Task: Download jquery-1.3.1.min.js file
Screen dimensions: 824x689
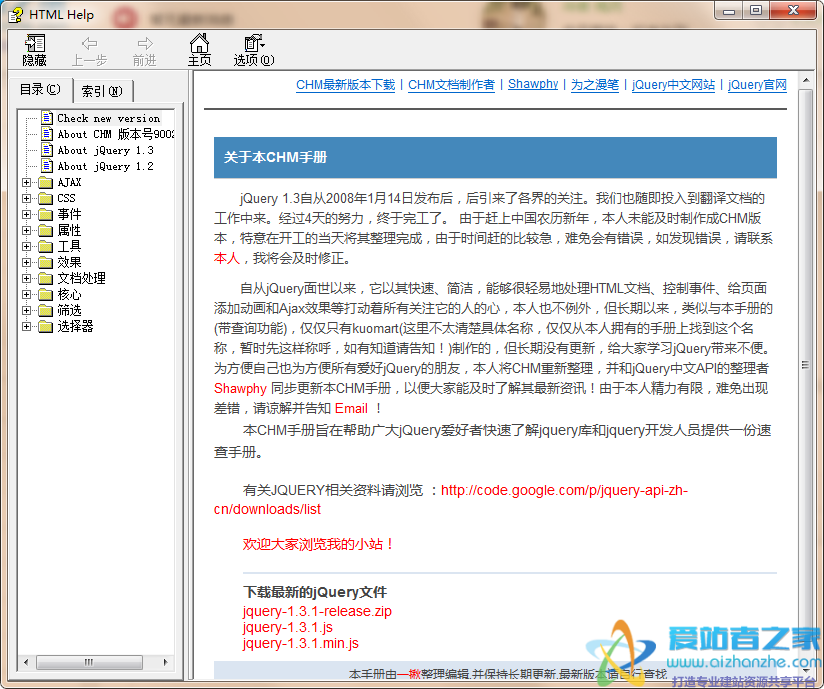Action: (x=301, y=643)
